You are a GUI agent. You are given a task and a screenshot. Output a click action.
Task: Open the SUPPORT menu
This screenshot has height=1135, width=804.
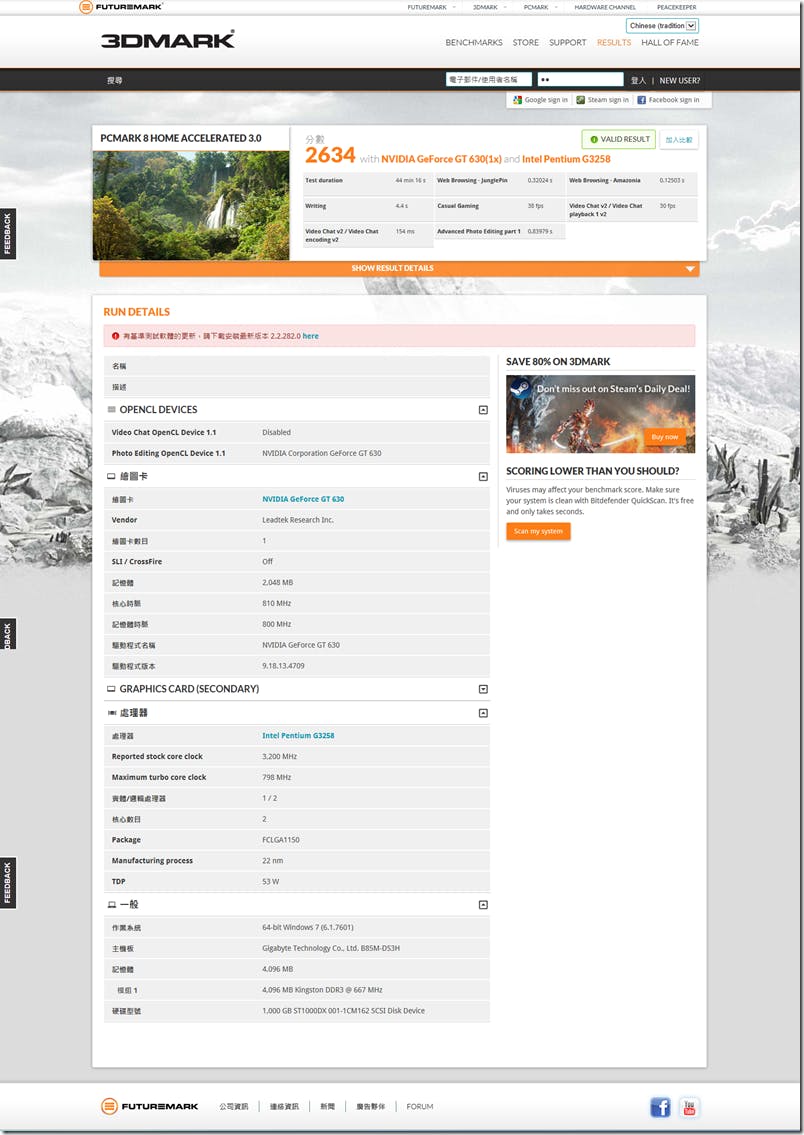click(x=567, y=43)
